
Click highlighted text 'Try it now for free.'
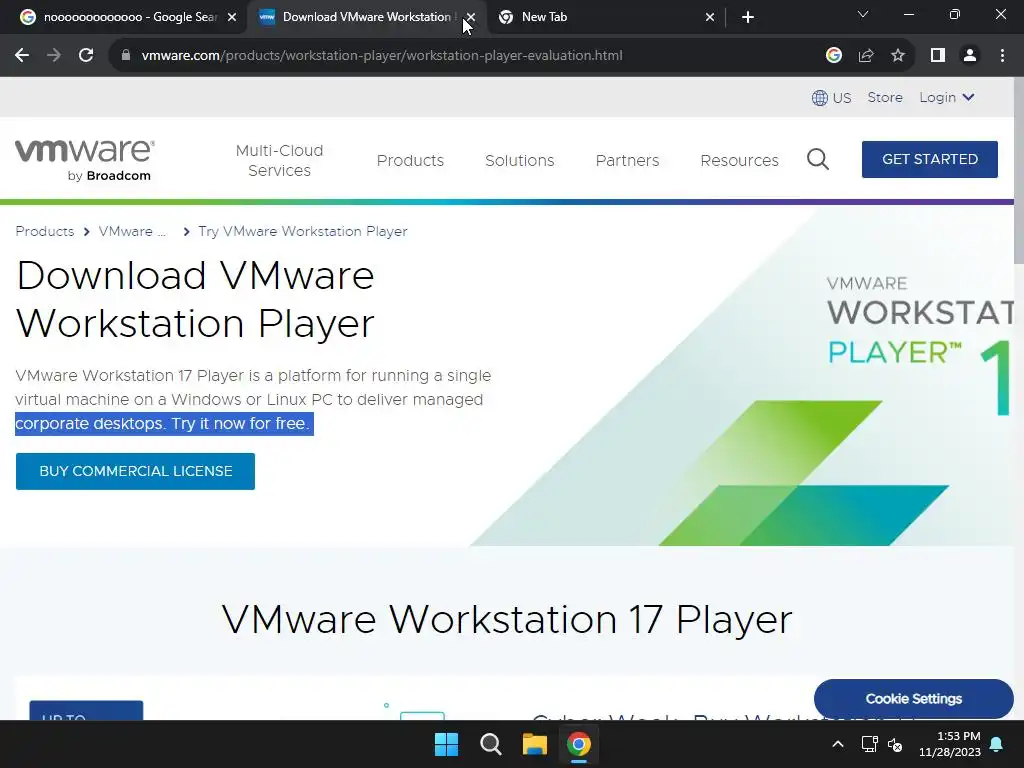[x=240, y=423]
